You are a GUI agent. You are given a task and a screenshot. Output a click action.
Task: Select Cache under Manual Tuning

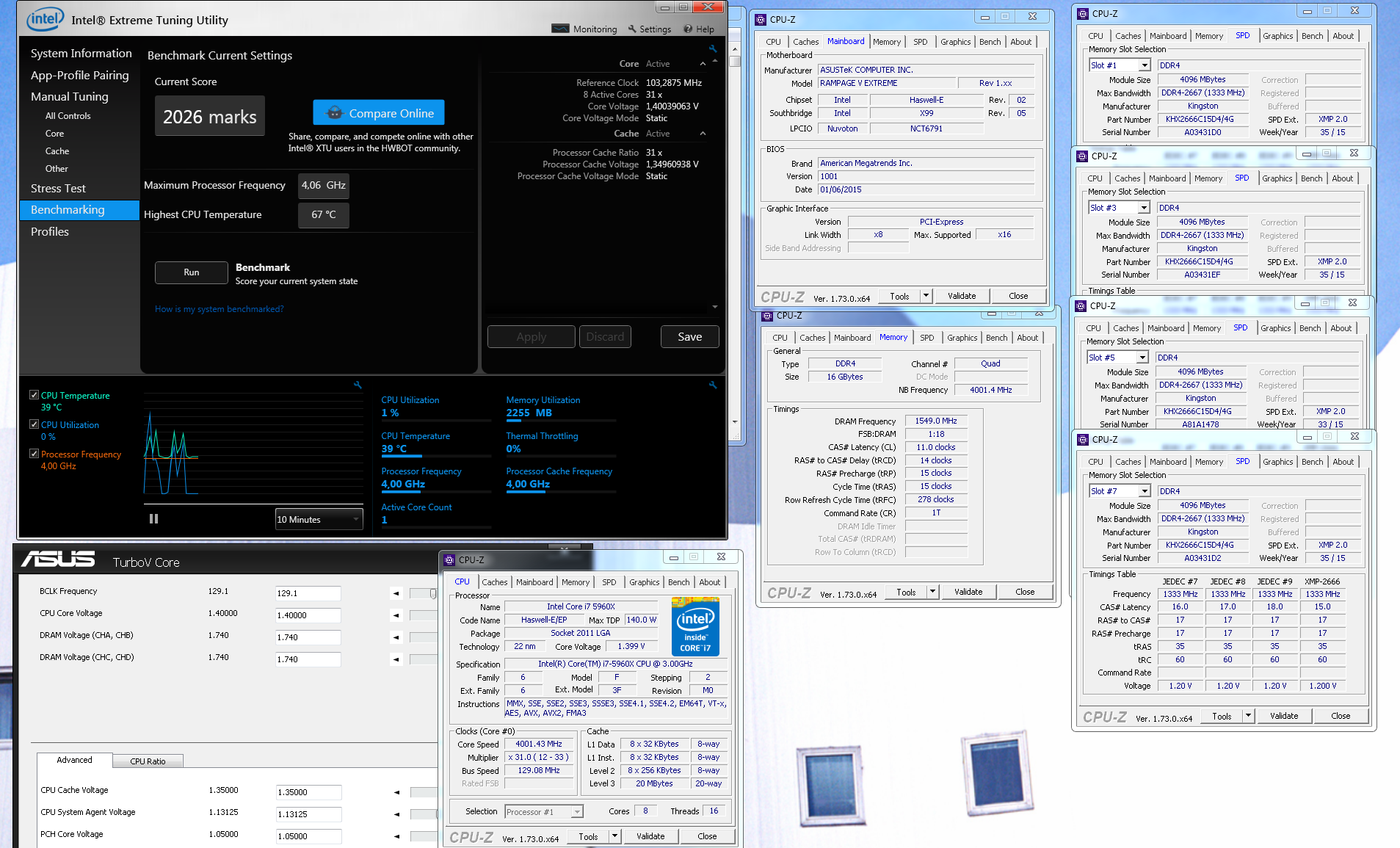(57, 151)
